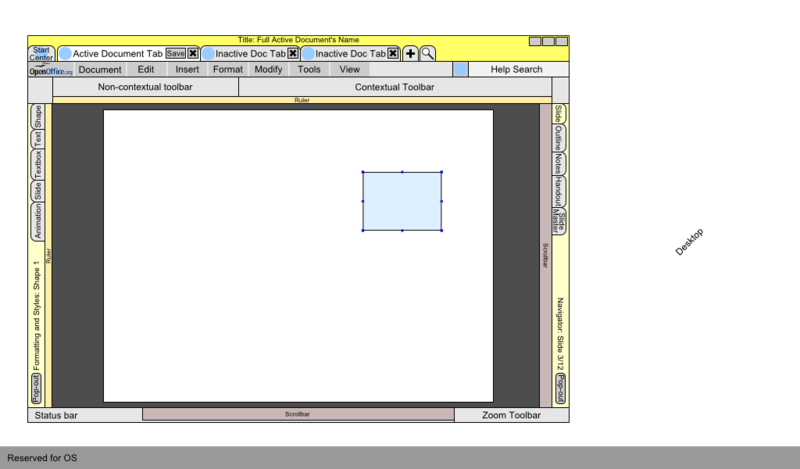Click the Zoom Toolbar

point(511,415)
